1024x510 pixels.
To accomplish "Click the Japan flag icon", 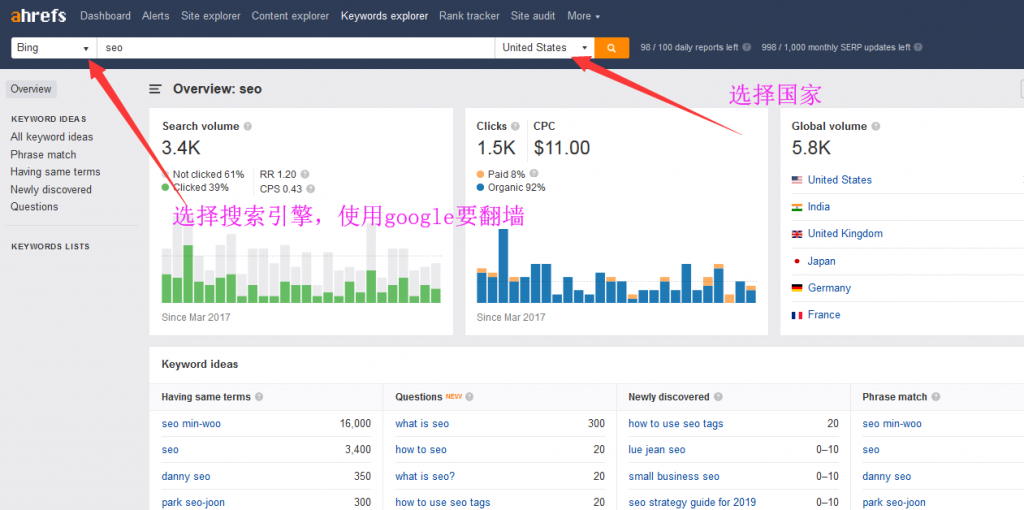I will (797, 261).
